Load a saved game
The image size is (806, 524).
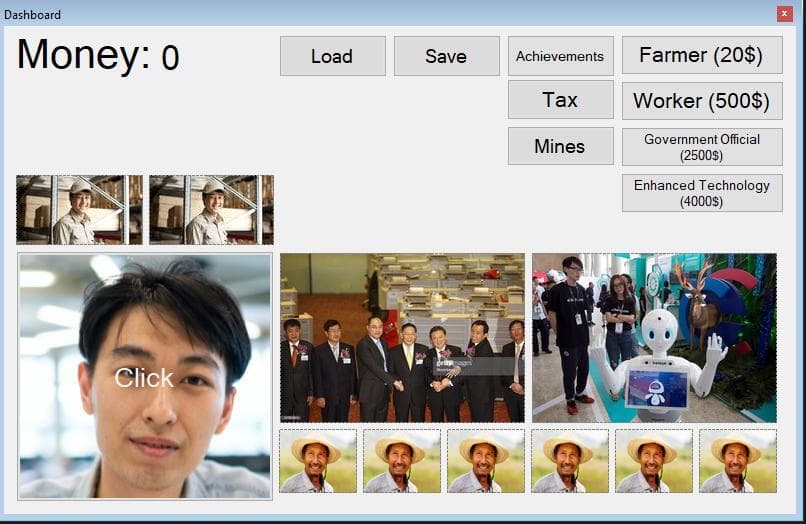[333, 56]
